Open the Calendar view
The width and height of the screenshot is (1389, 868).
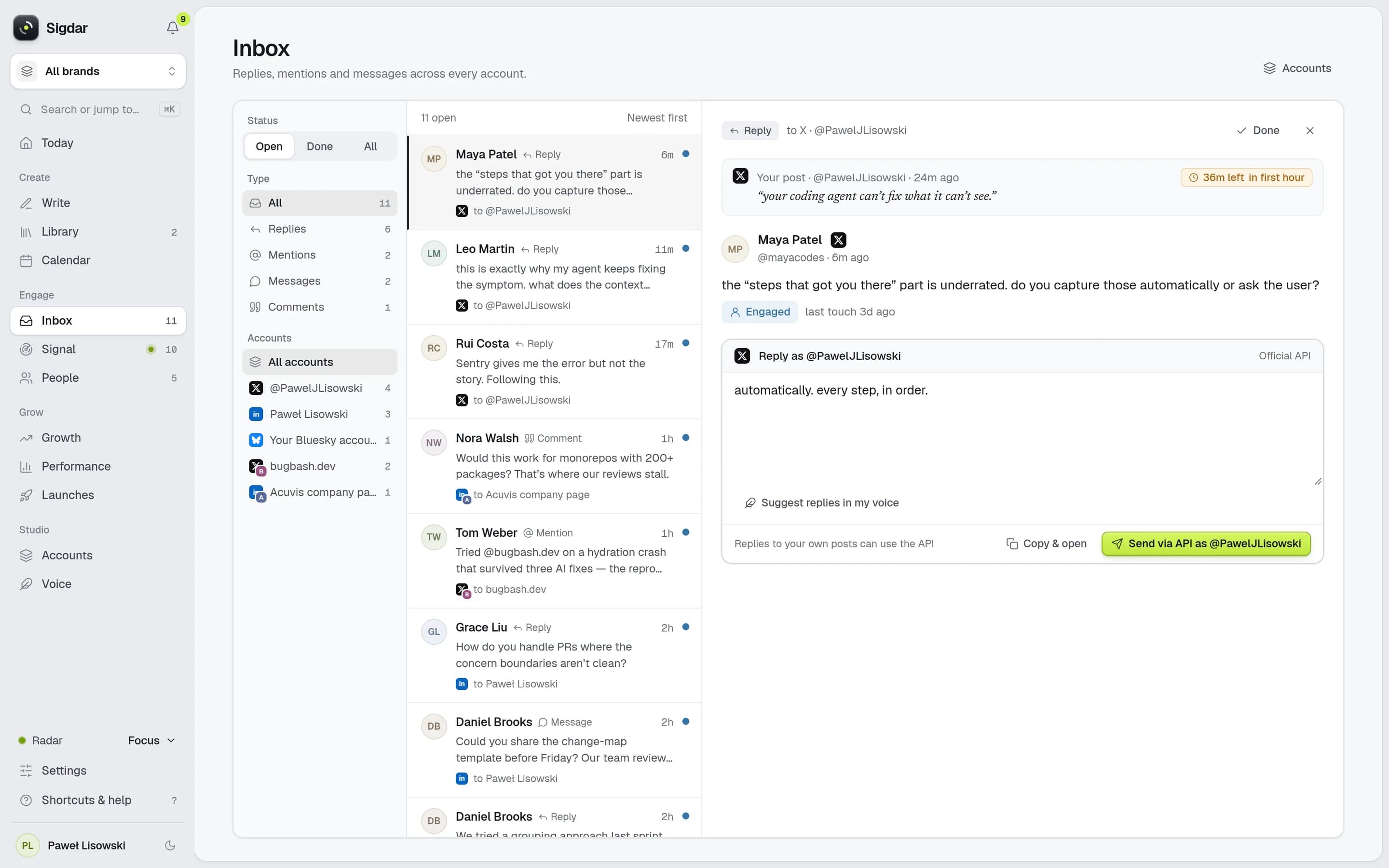(98, 260)
